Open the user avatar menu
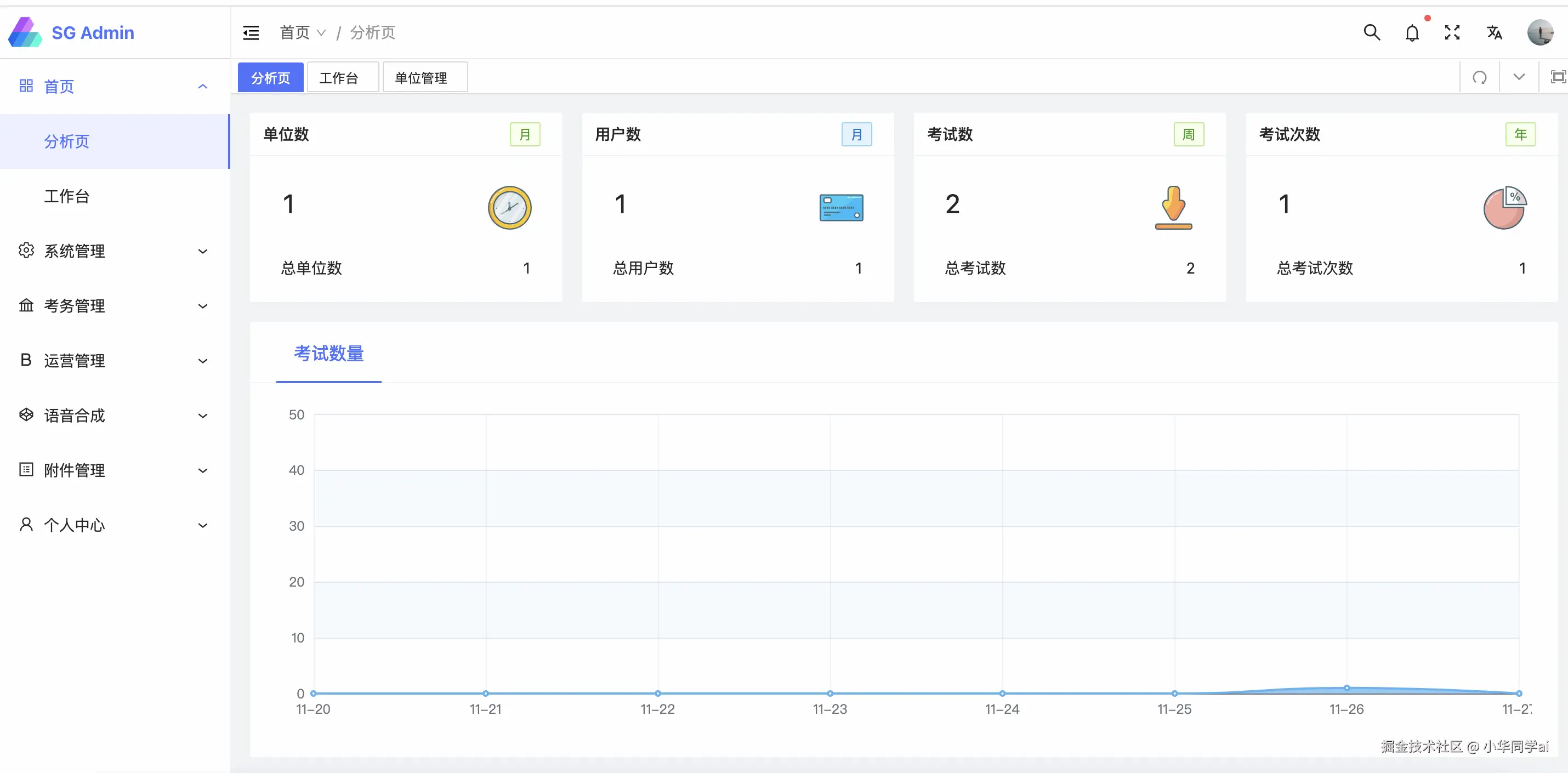The image size is (1568, 773). click(1540, 32)
